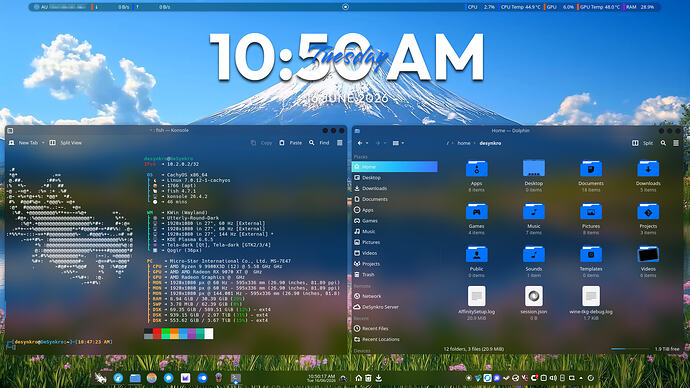The image size is (690, 388).
Task: Click RAM usage reading in top bar
Action: pos(640,7)
